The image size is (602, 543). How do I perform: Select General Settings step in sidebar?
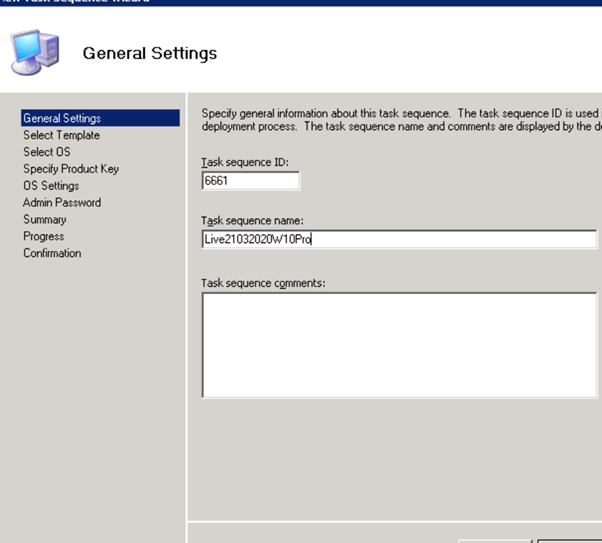point(62,118)
